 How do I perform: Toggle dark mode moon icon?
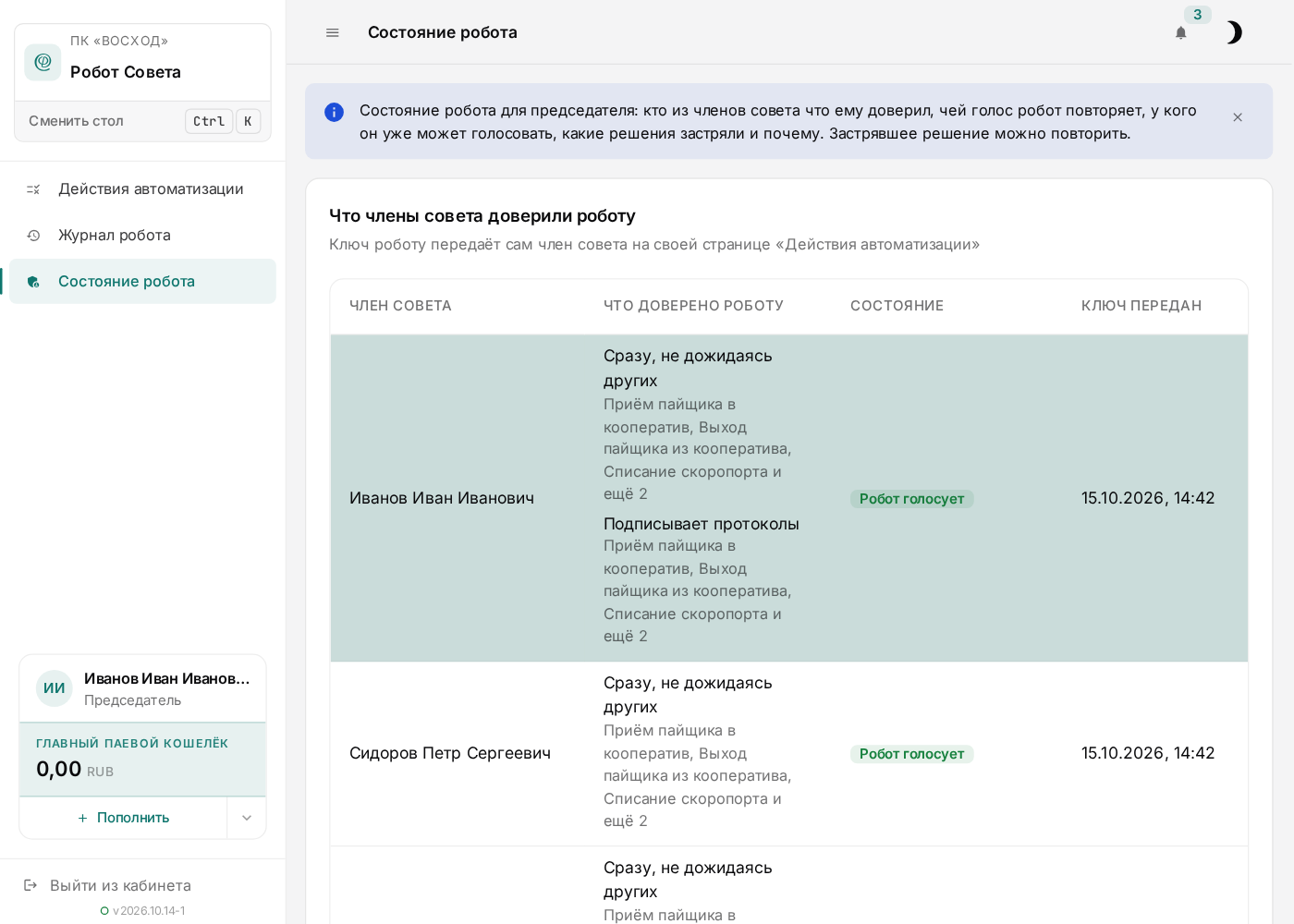1233,32
